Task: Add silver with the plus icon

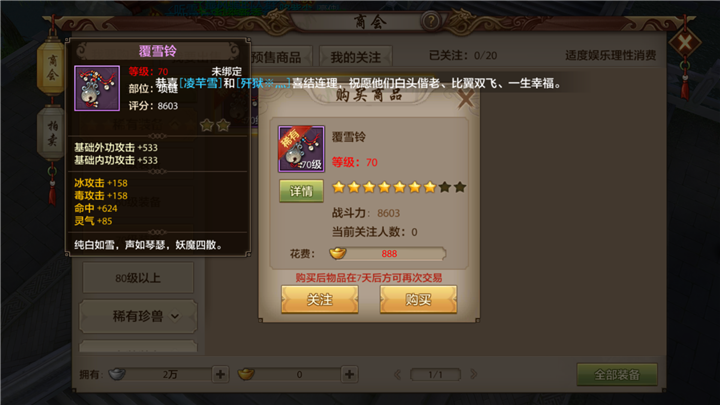Action: [x=220, y=374]
